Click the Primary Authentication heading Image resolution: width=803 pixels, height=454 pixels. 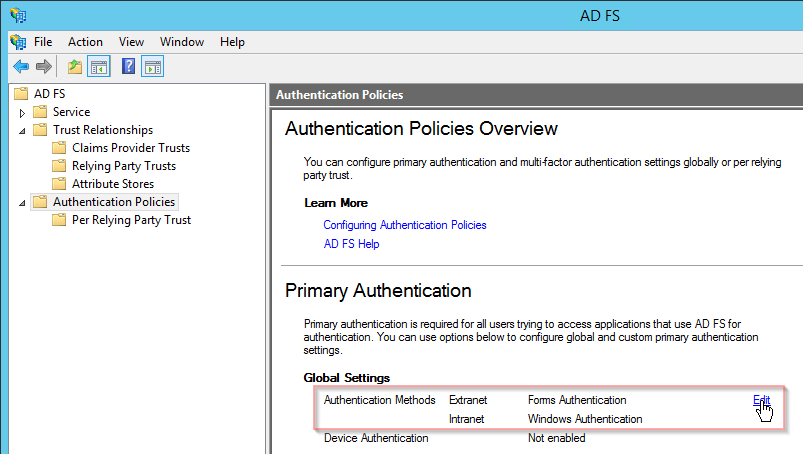378,291
